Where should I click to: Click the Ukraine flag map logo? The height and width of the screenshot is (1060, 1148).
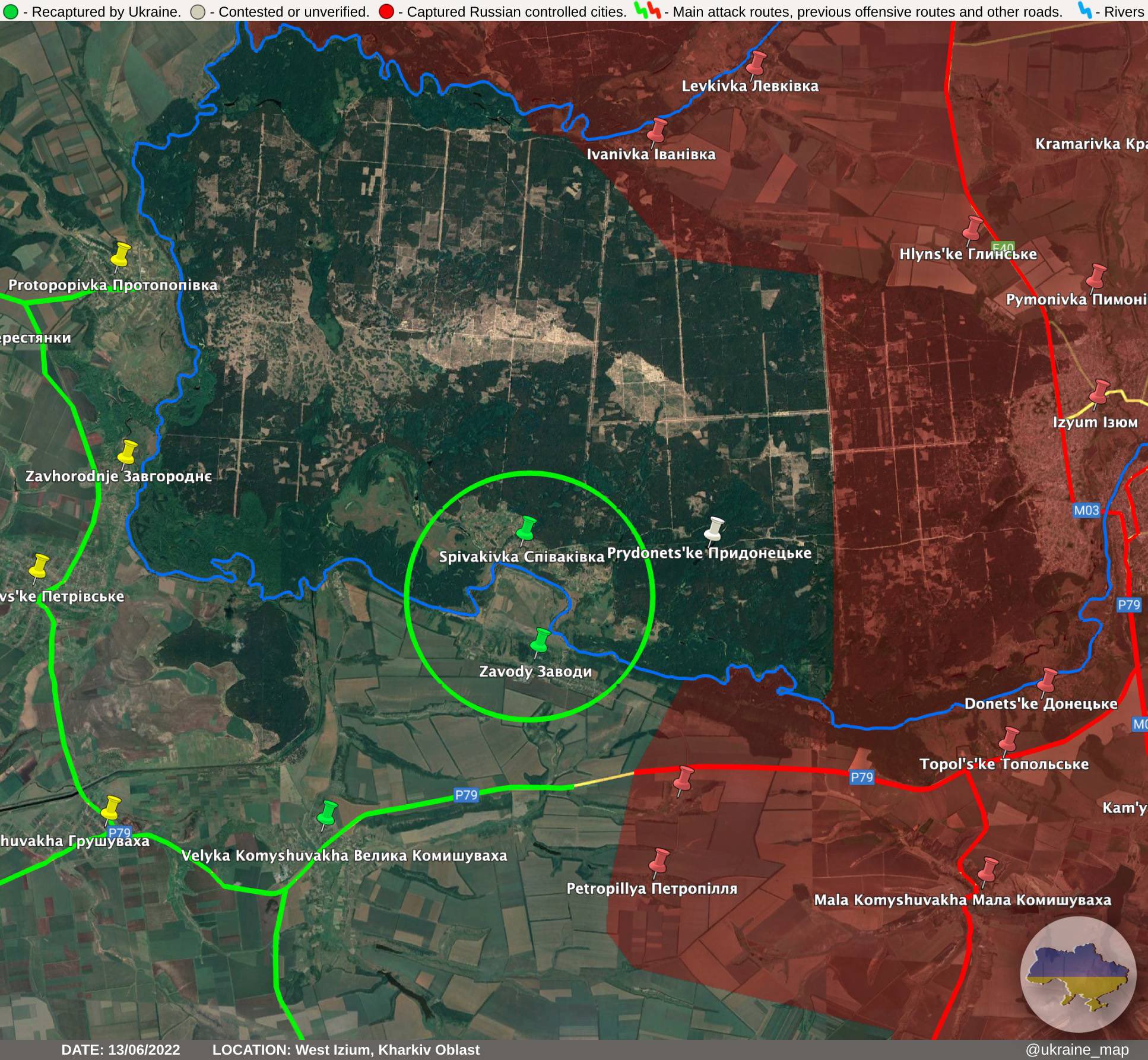[1077, 974]
